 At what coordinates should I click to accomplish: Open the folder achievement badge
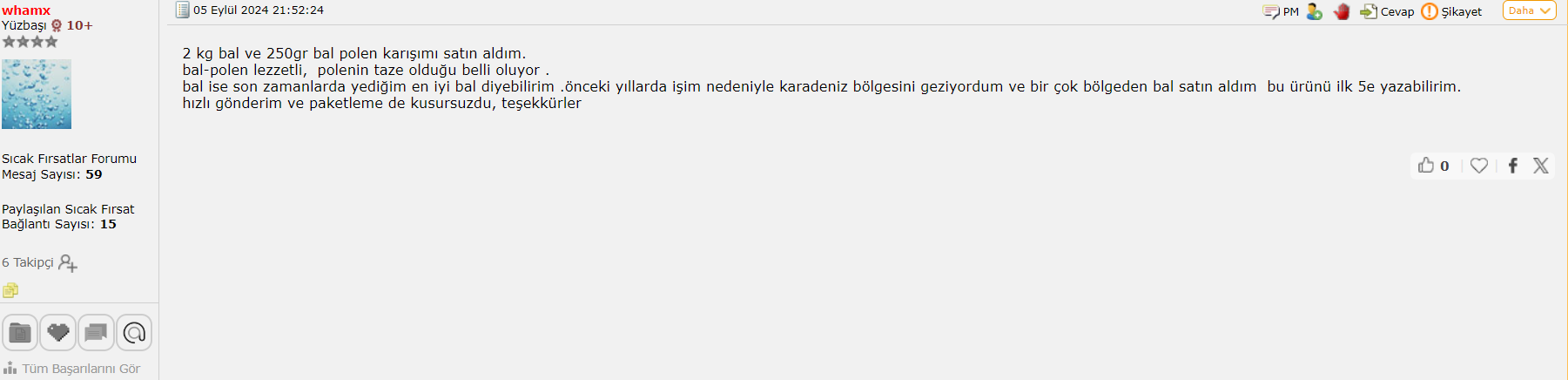tap(20, 332)
